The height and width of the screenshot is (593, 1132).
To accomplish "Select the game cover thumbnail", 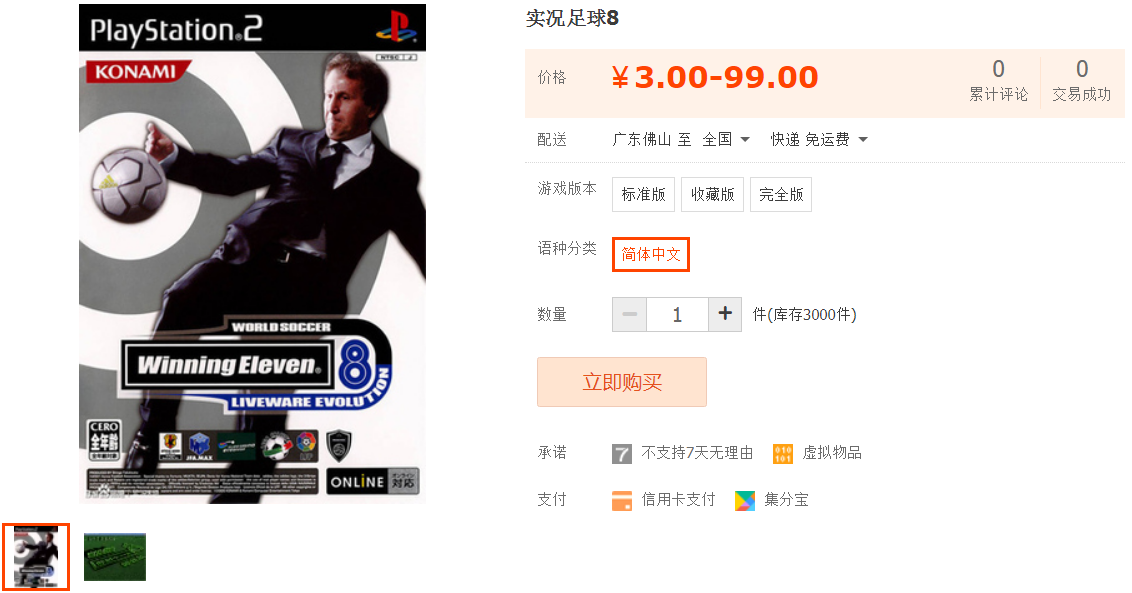I will tap(36, 557).
